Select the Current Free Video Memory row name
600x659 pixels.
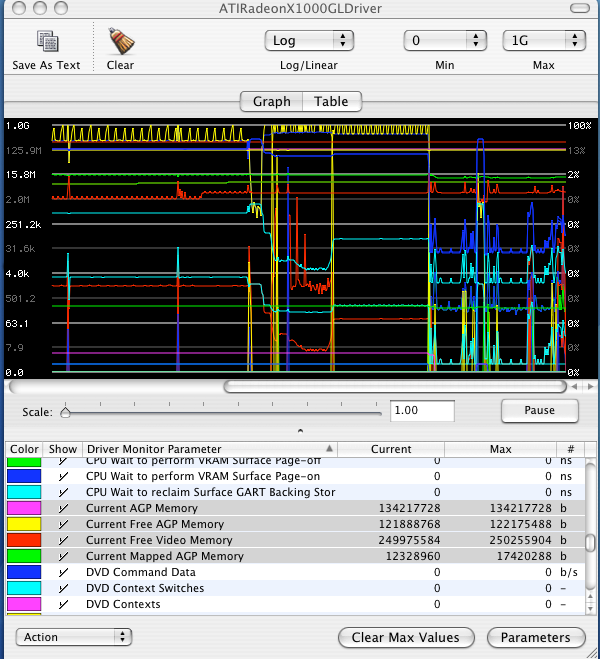[x=159, y=540]
